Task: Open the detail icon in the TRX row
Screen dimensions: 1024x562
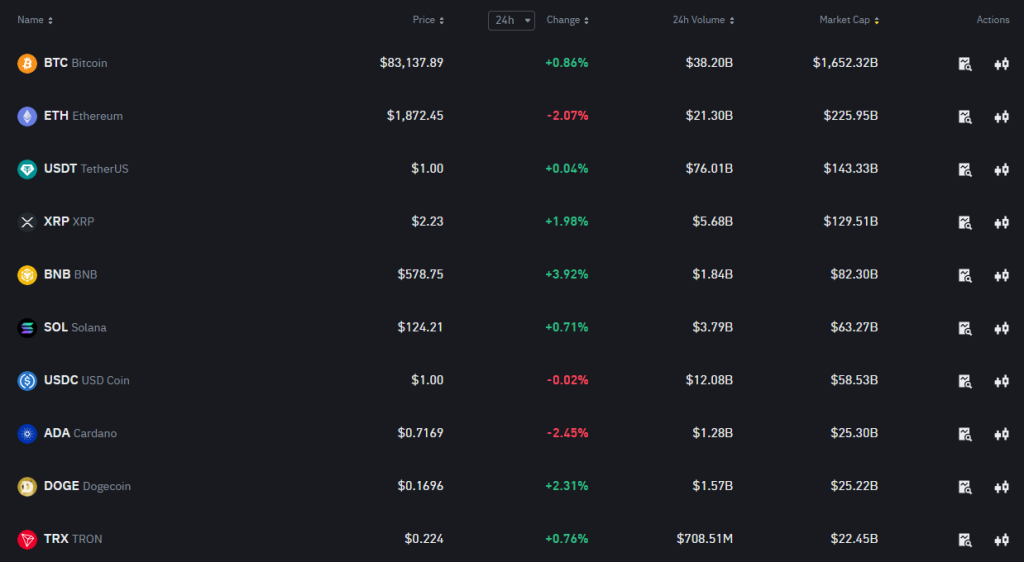Action: coord(965,540)
